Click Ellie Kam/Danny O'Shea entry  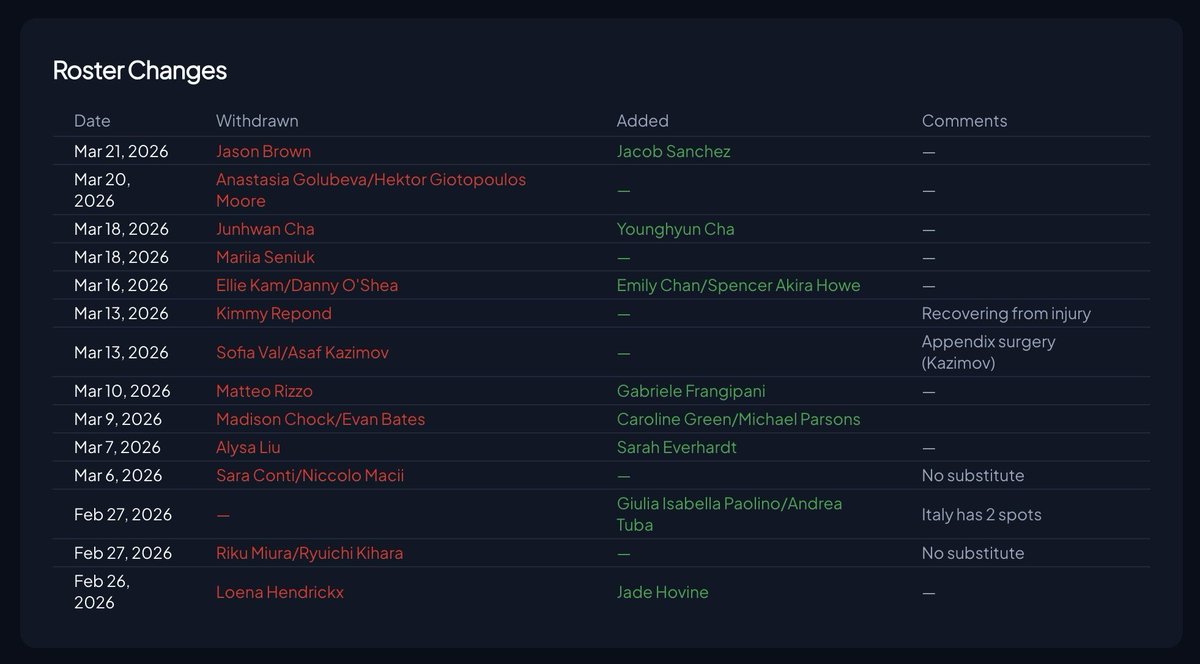(x=307, y=285)
